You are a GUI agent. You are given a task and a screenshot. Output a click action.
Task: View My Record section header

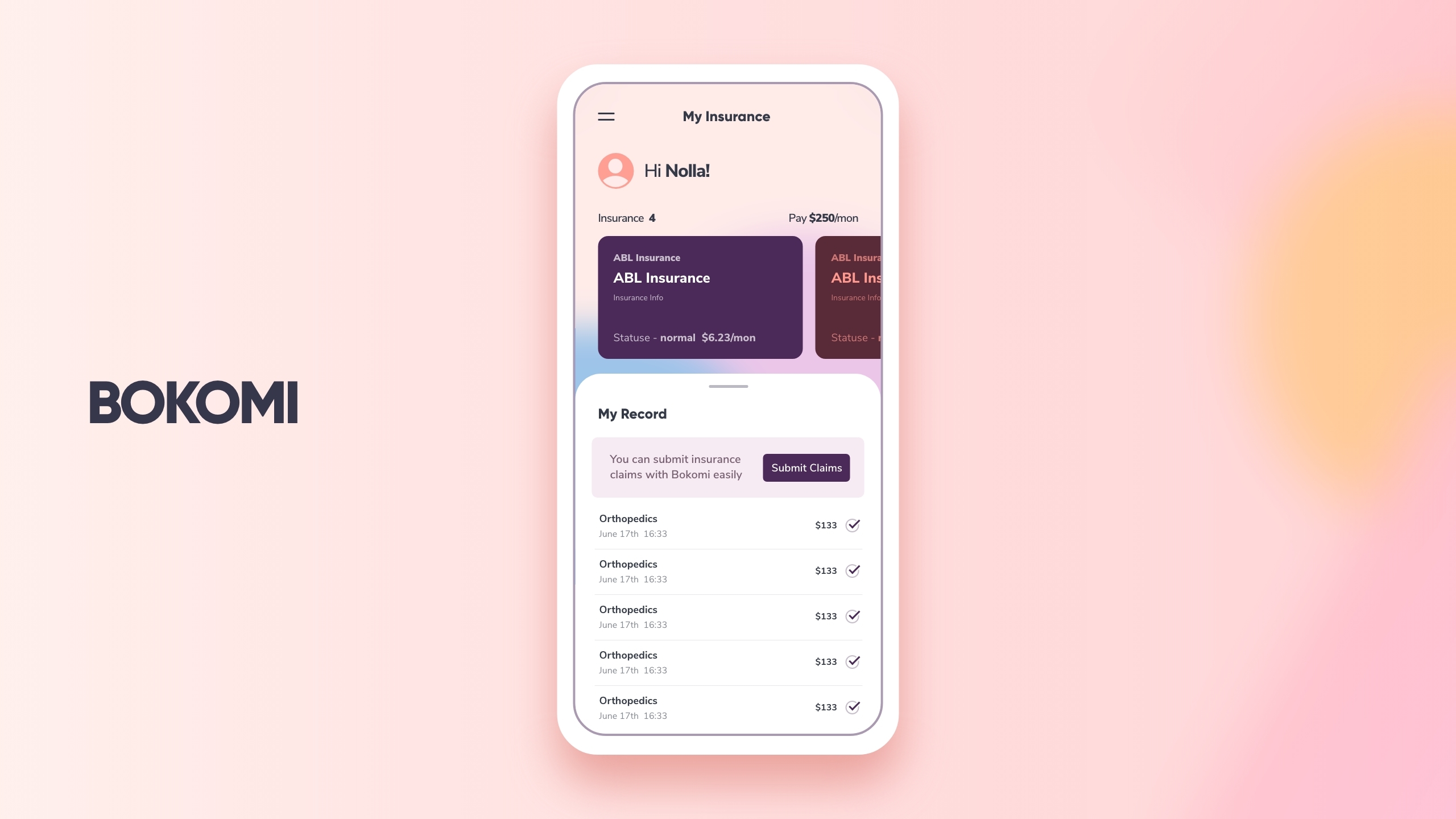point(633,414)
